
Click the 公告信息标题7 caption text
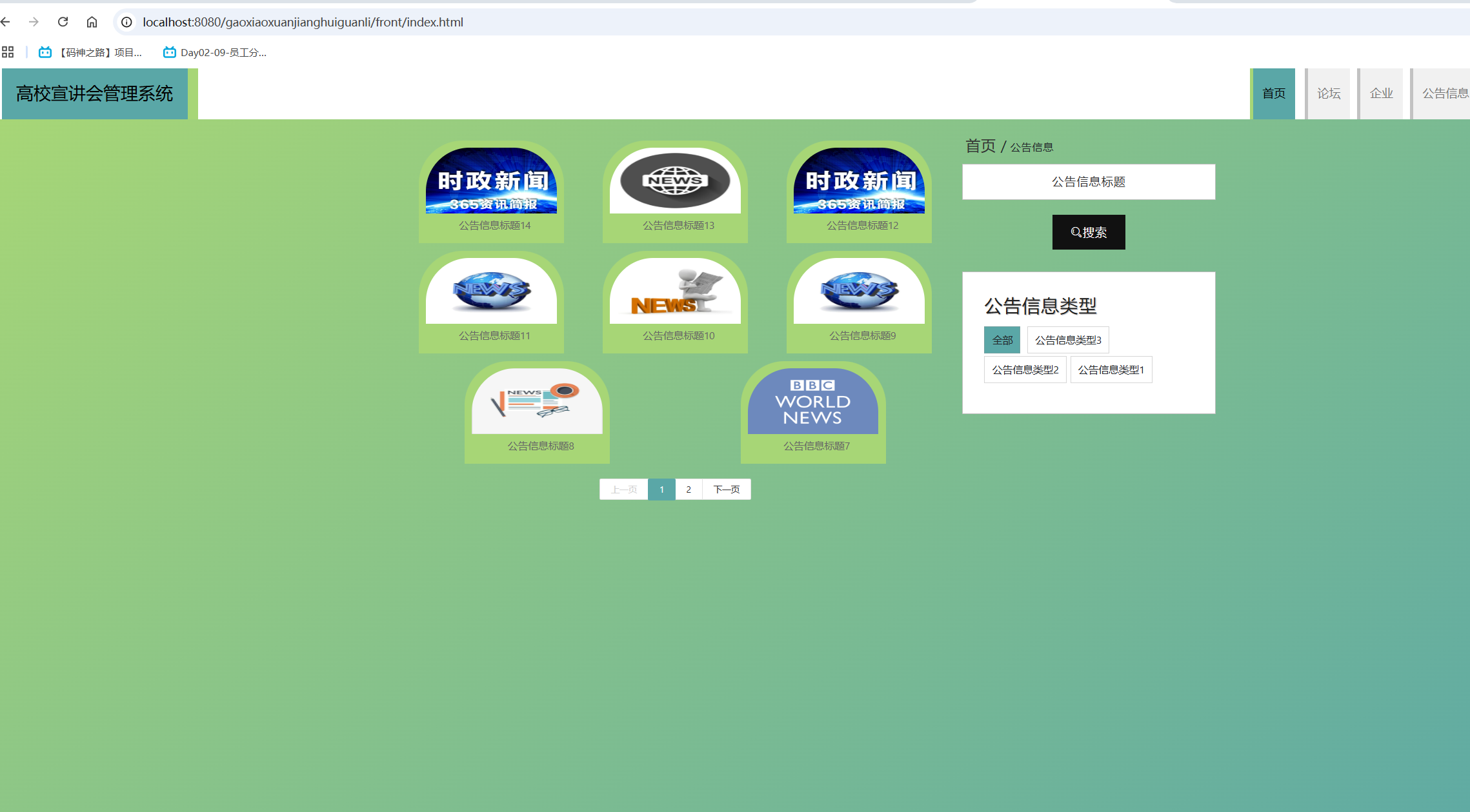[x=816, y=446]
